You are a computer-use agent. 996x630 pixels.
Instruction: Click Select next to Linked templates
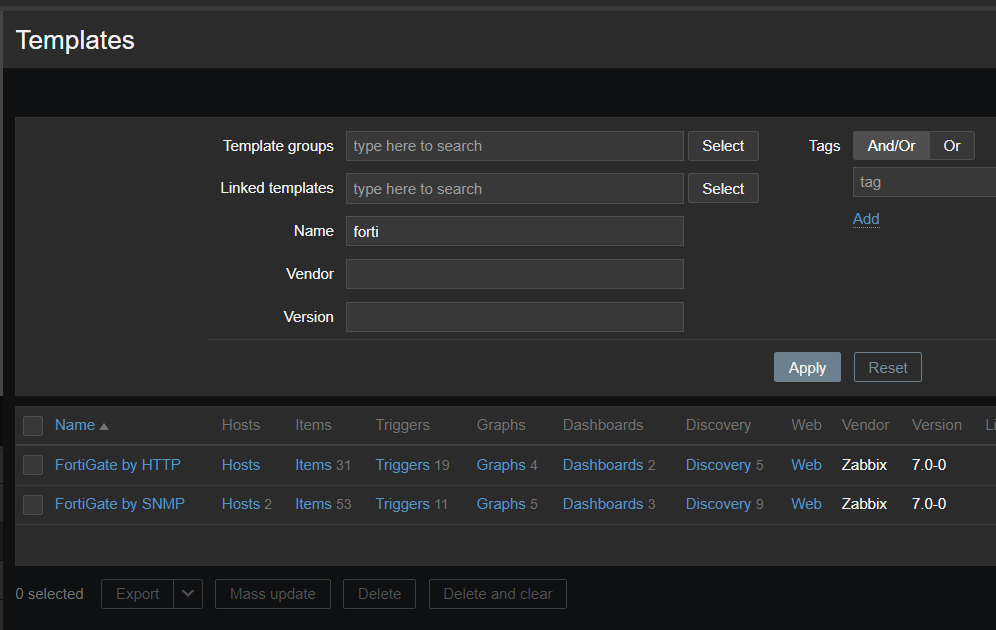tap(723, 189)
